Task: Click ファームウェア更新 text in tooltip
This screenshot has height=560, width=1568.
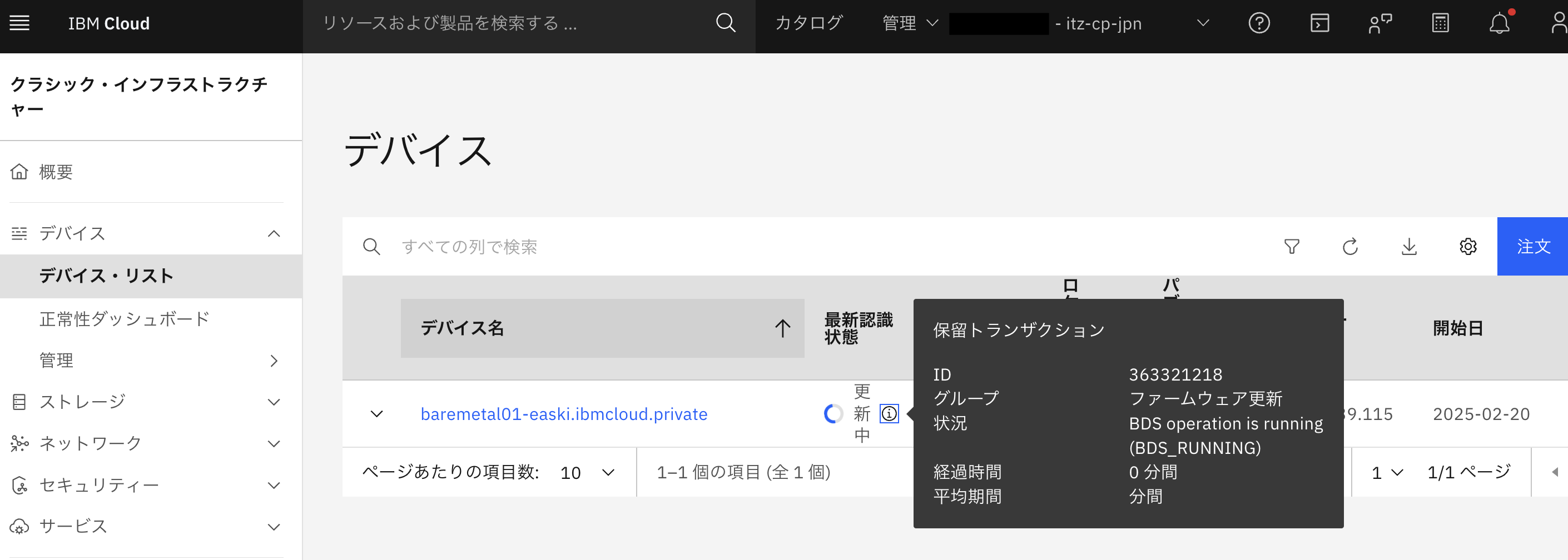Action: pos(1206,399)
